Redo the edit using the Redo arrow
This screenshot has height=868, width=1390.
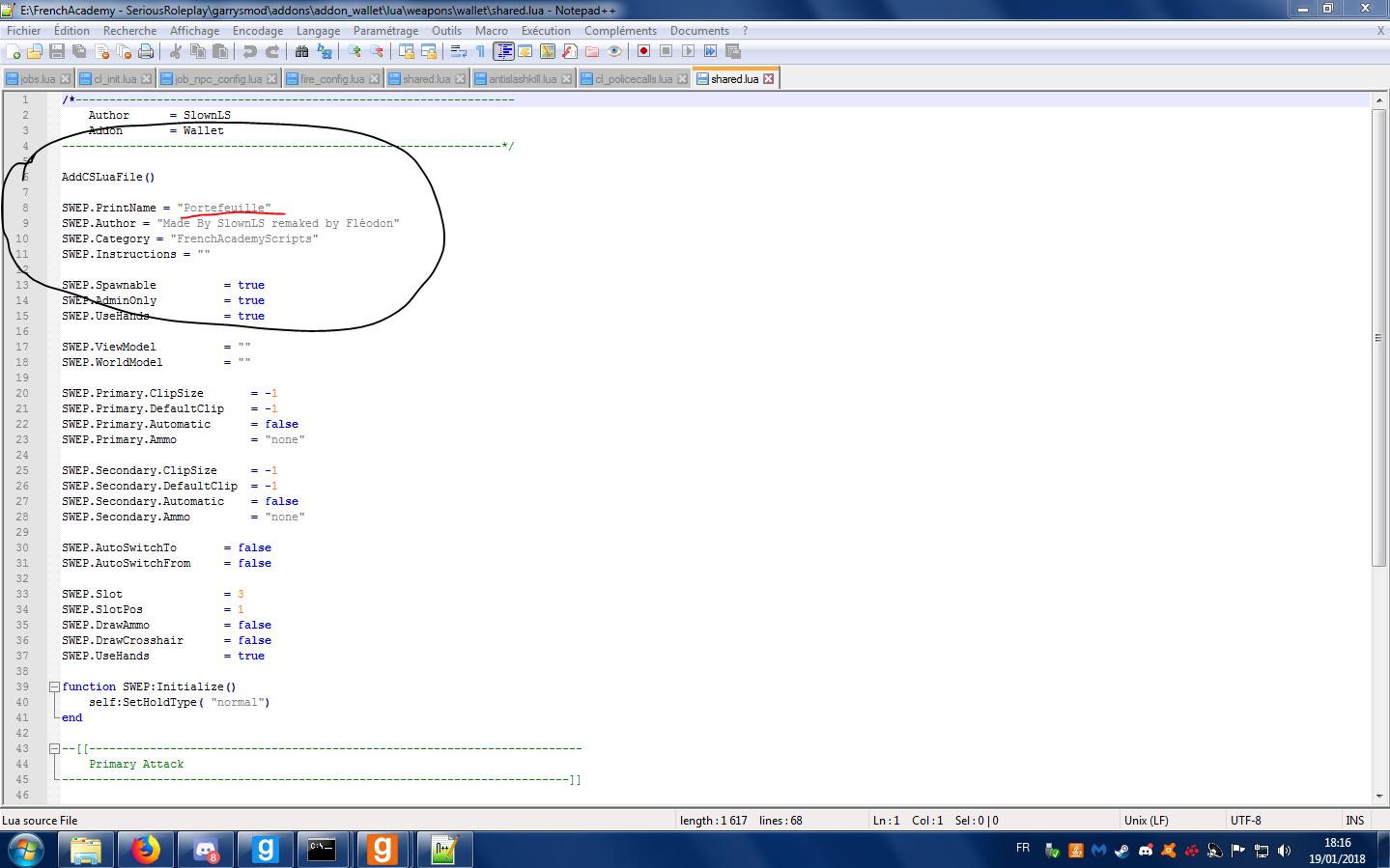[x=272, y=51]
